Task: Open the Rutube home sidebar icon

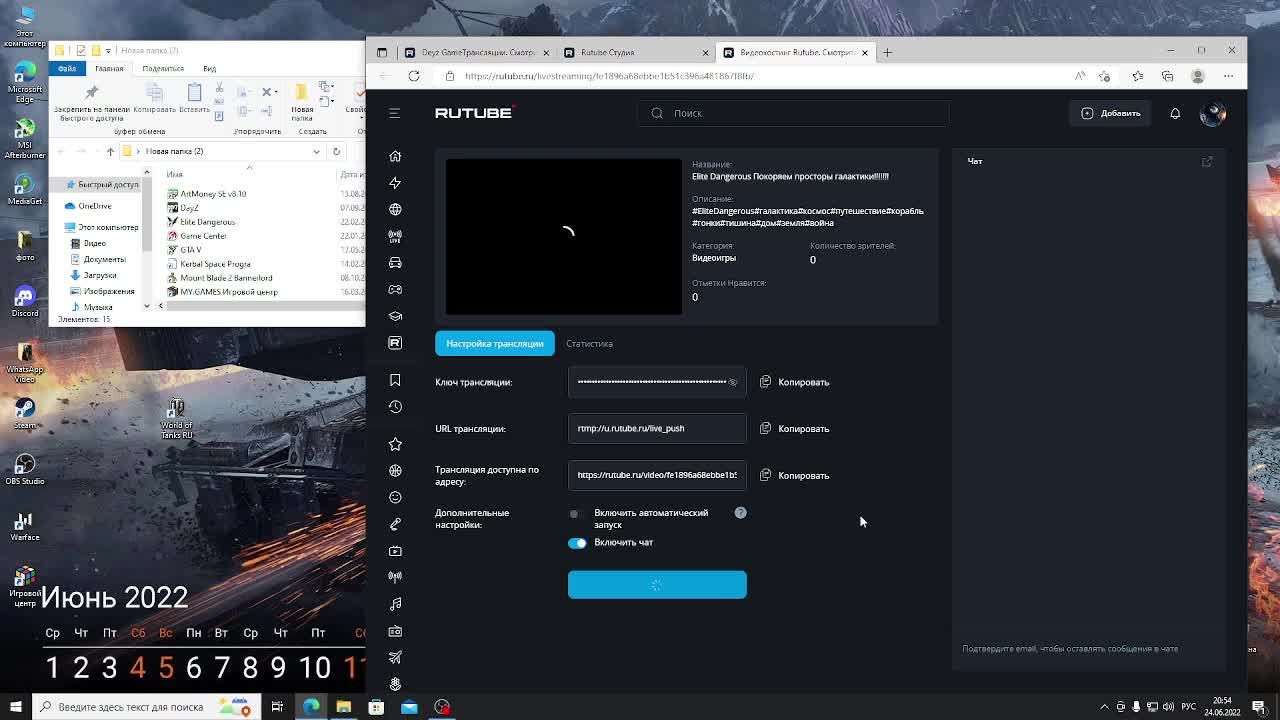Action: [x=395, y=156]
